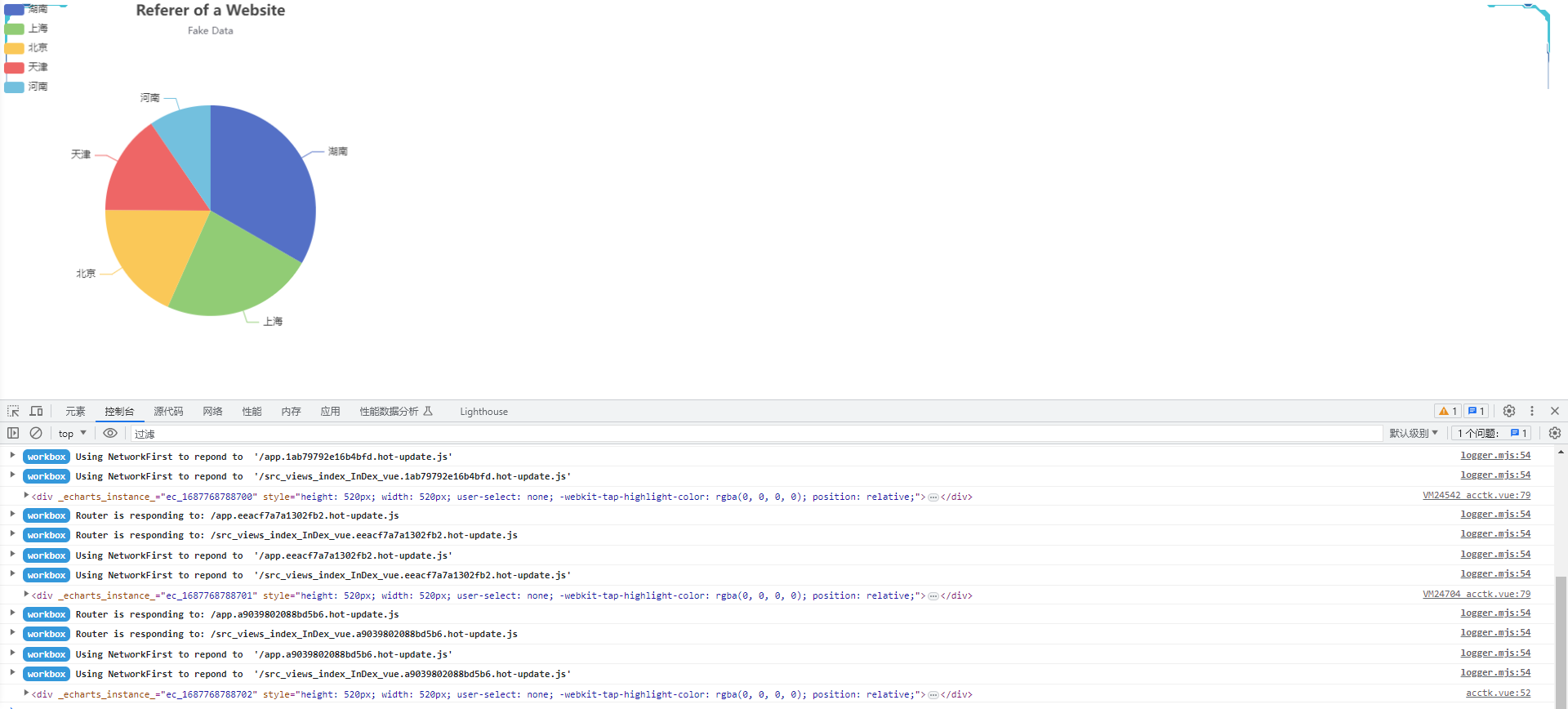Toggle the 北京 legend item
This screenshot has width=1568, height=709.
click(26, 47)
